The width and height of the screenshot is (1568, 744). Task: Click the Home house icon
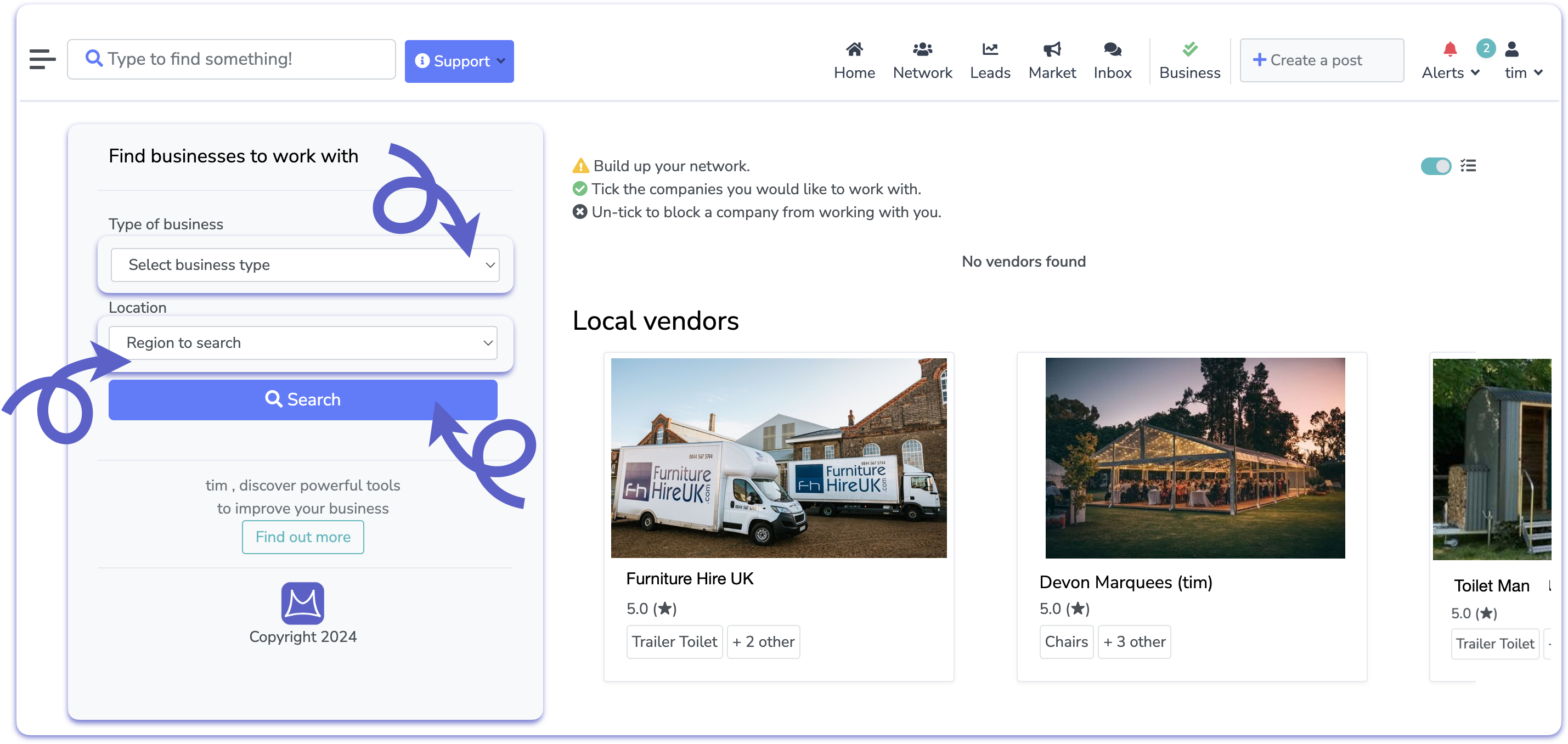pos(854,49)
